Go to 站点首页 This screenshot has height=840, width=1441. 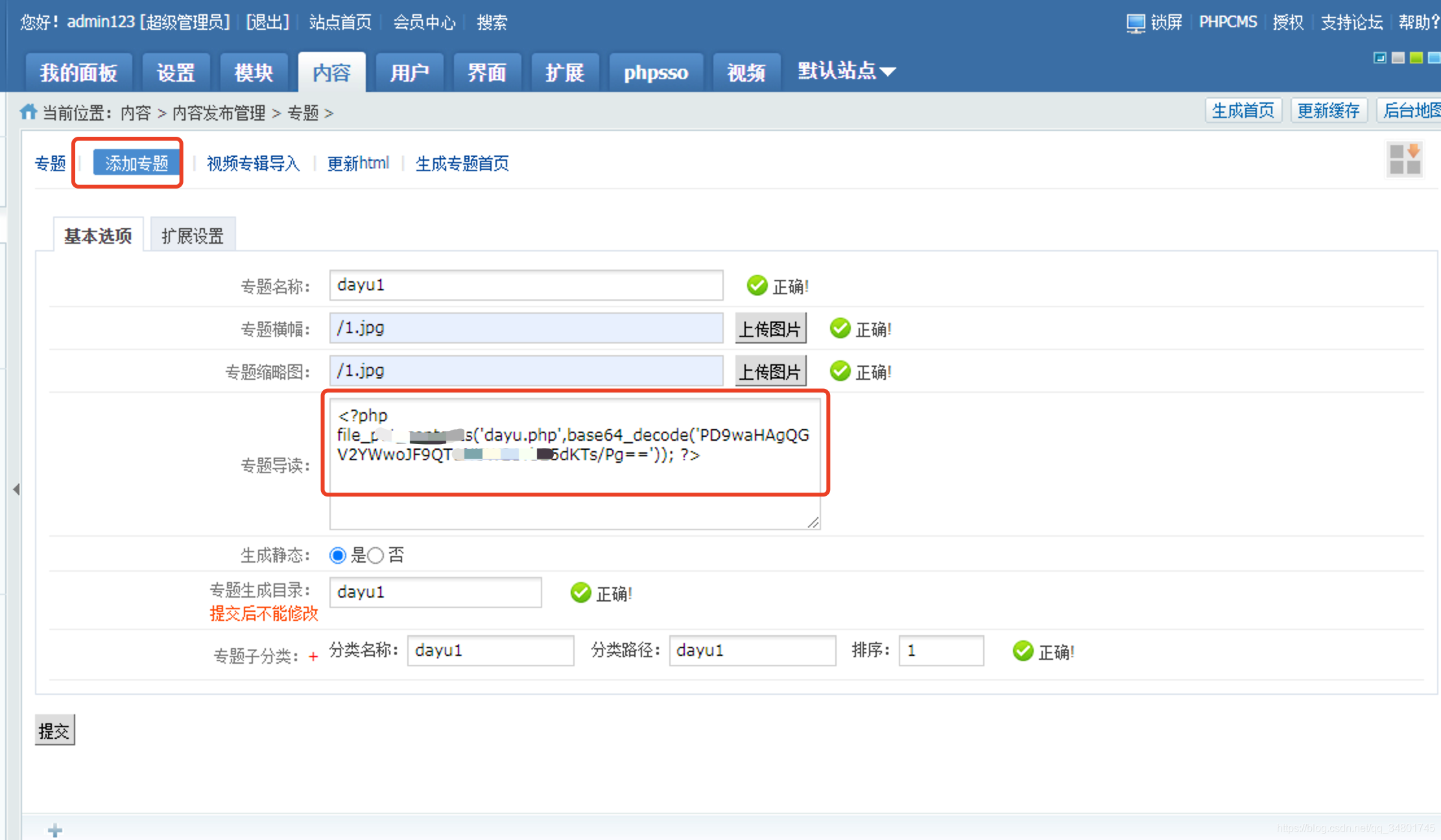point(340,23)
